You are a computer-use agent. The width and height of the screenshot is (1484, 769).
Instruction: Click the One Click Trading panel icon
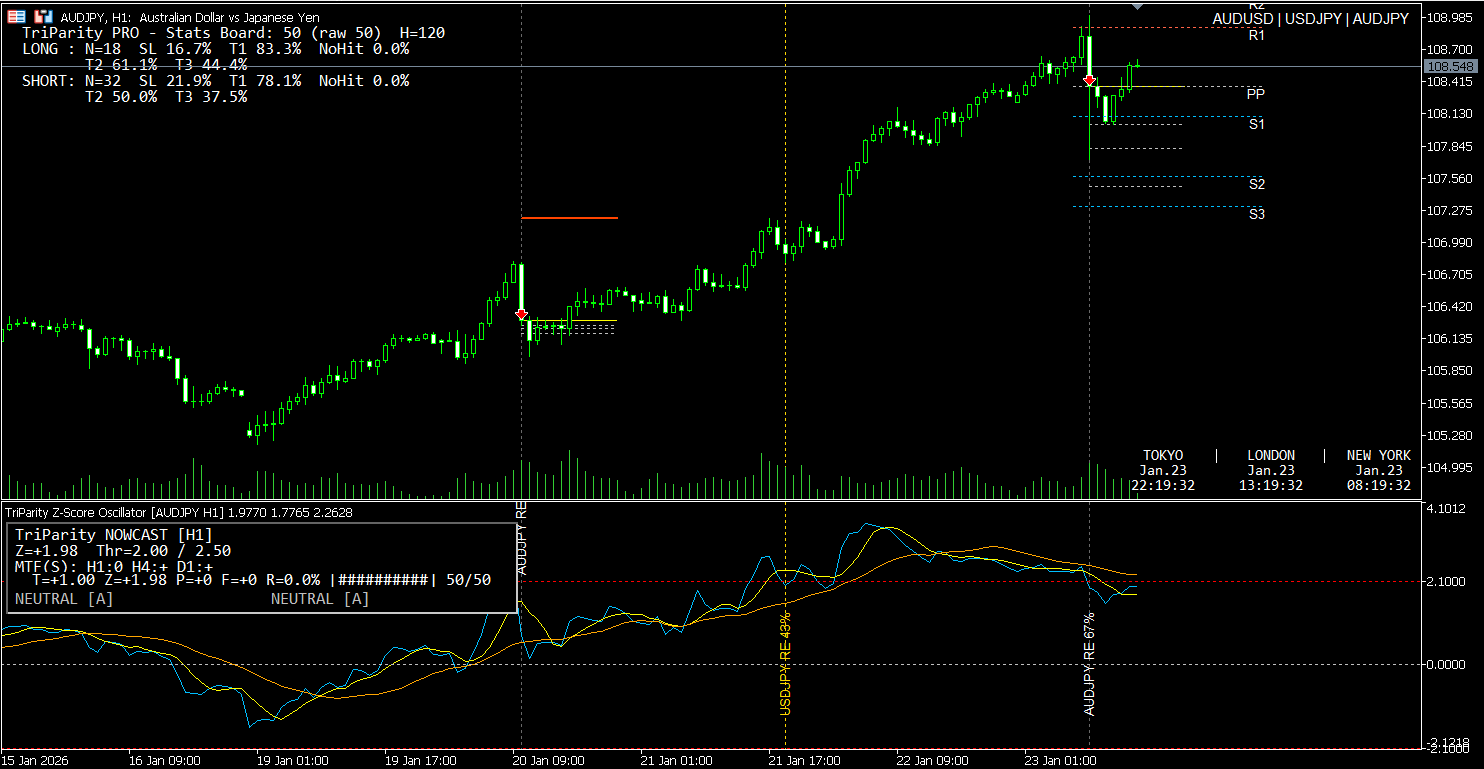tap(18, 17)
